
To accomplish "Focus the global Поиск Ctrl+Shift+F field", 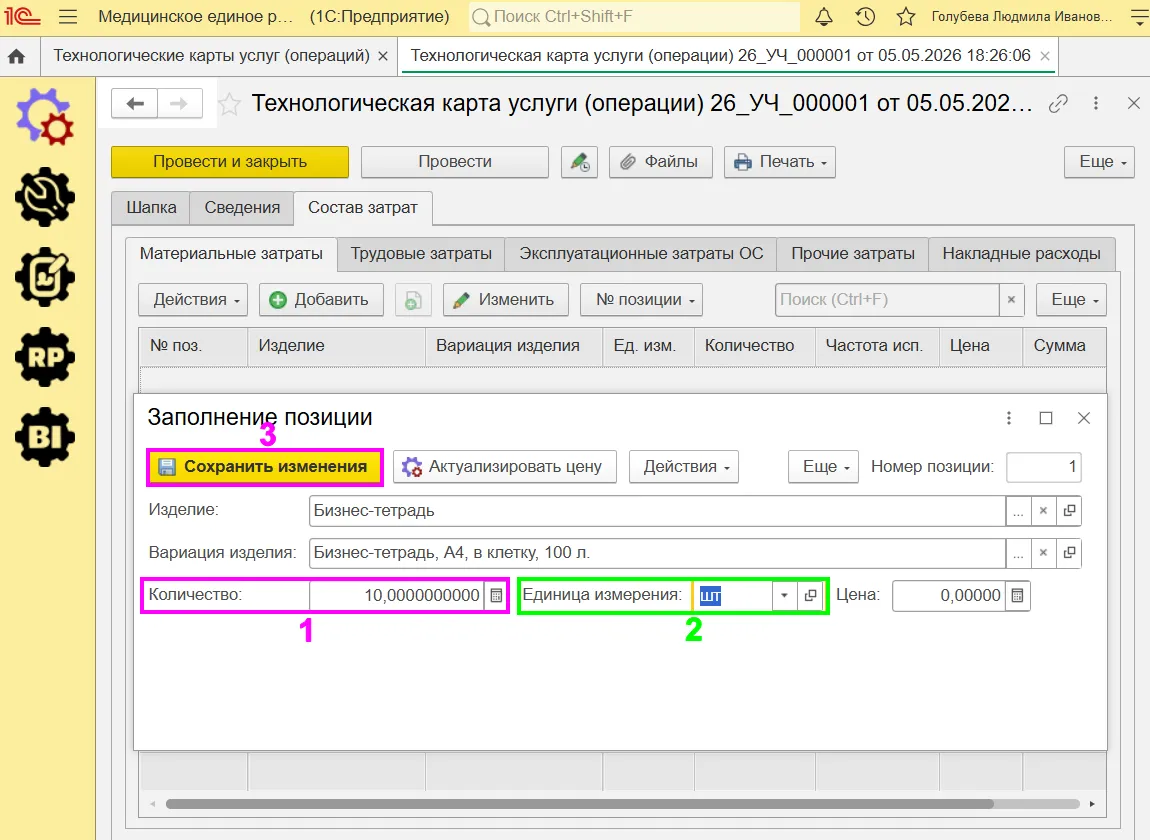I will [634, 16].
